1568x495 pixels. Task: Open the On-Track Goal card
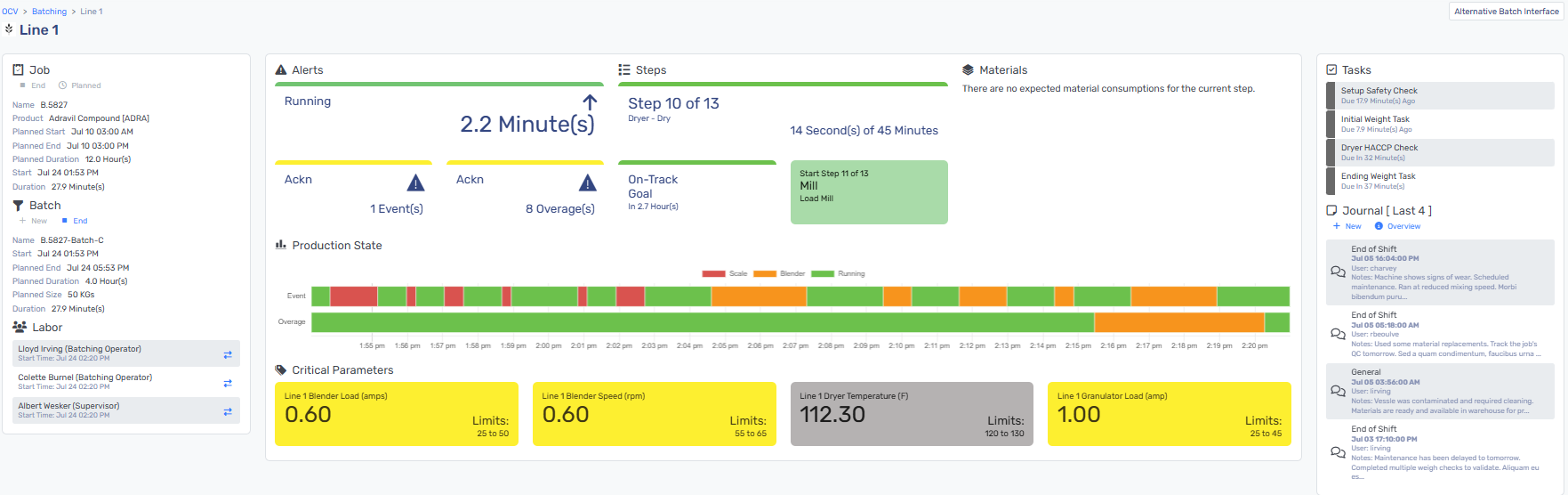697,192
